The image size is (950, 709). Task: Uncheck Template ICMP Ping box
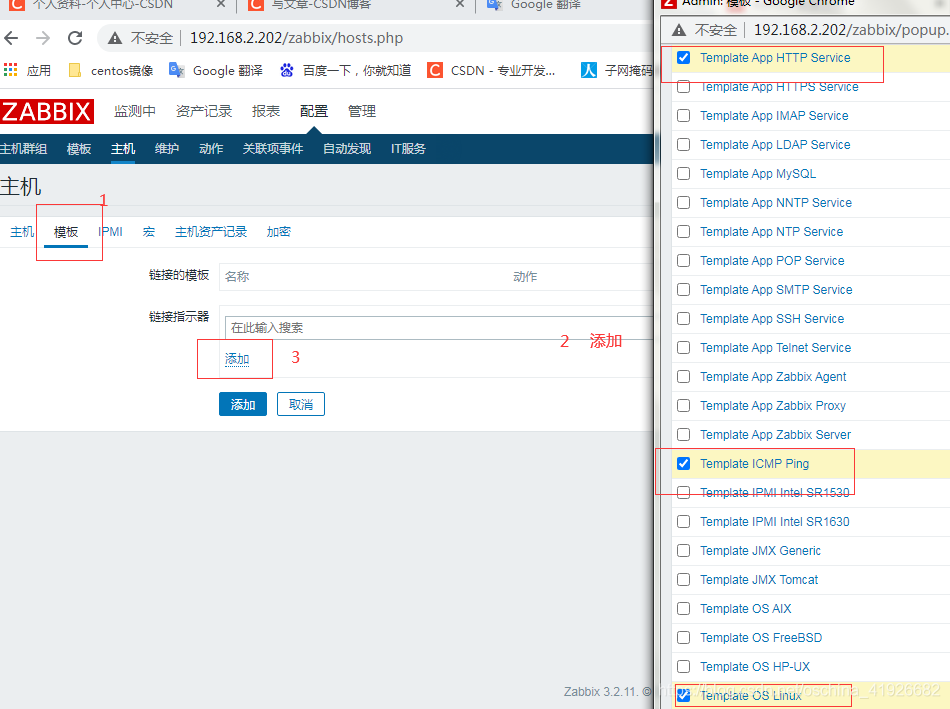683,464
